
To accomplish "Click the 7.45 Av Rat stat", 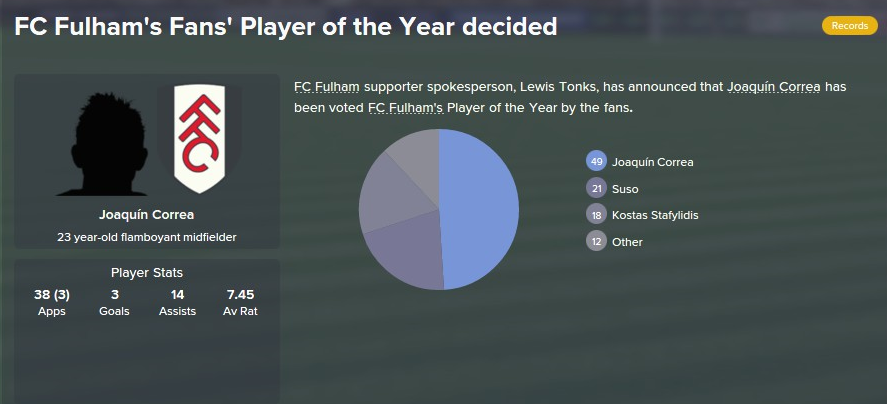I will point(240,302).
